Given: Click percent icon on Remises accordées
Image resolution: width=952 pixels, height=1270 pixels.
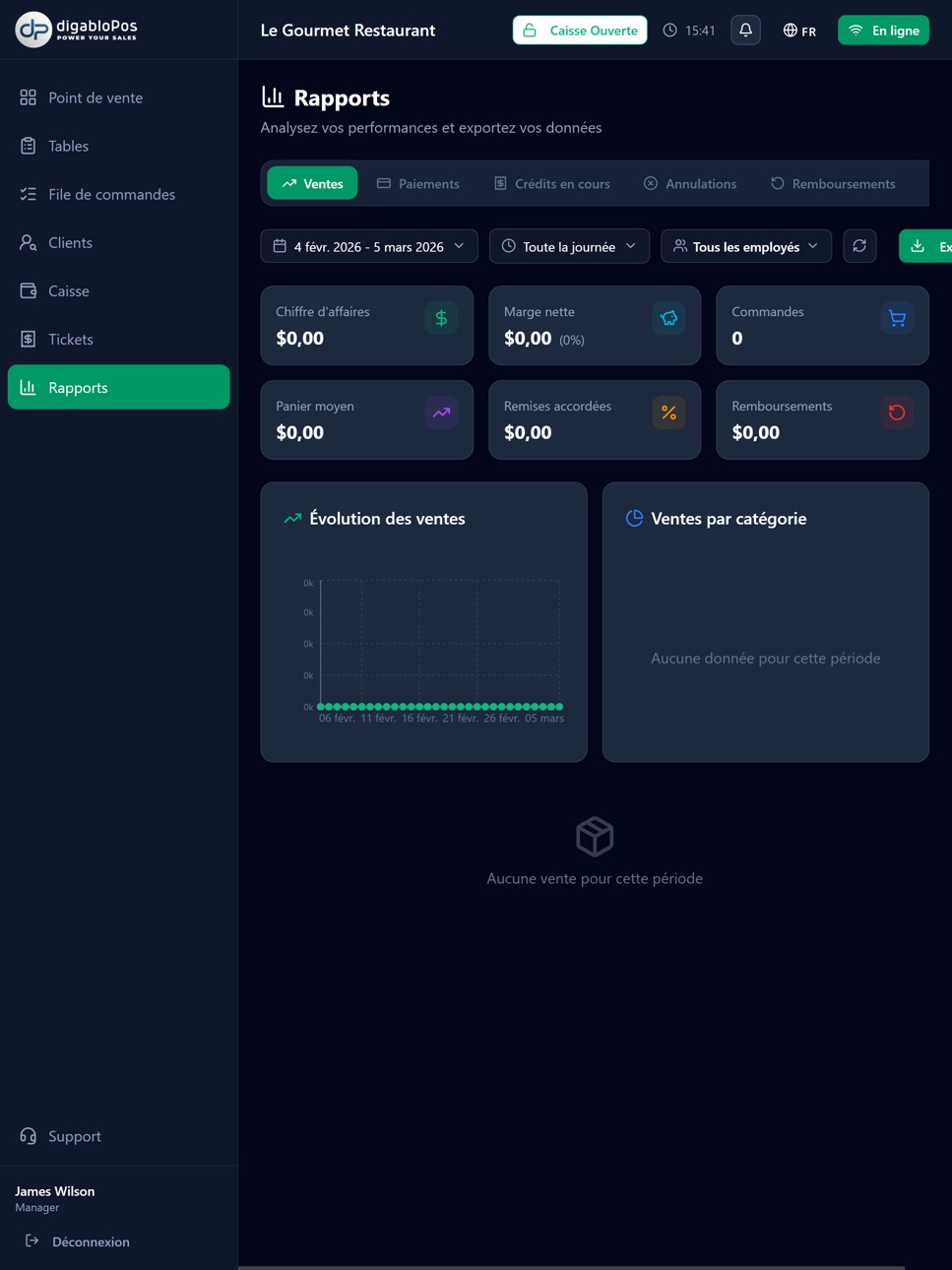Looking at the screenshot, I should coord(668,413).
